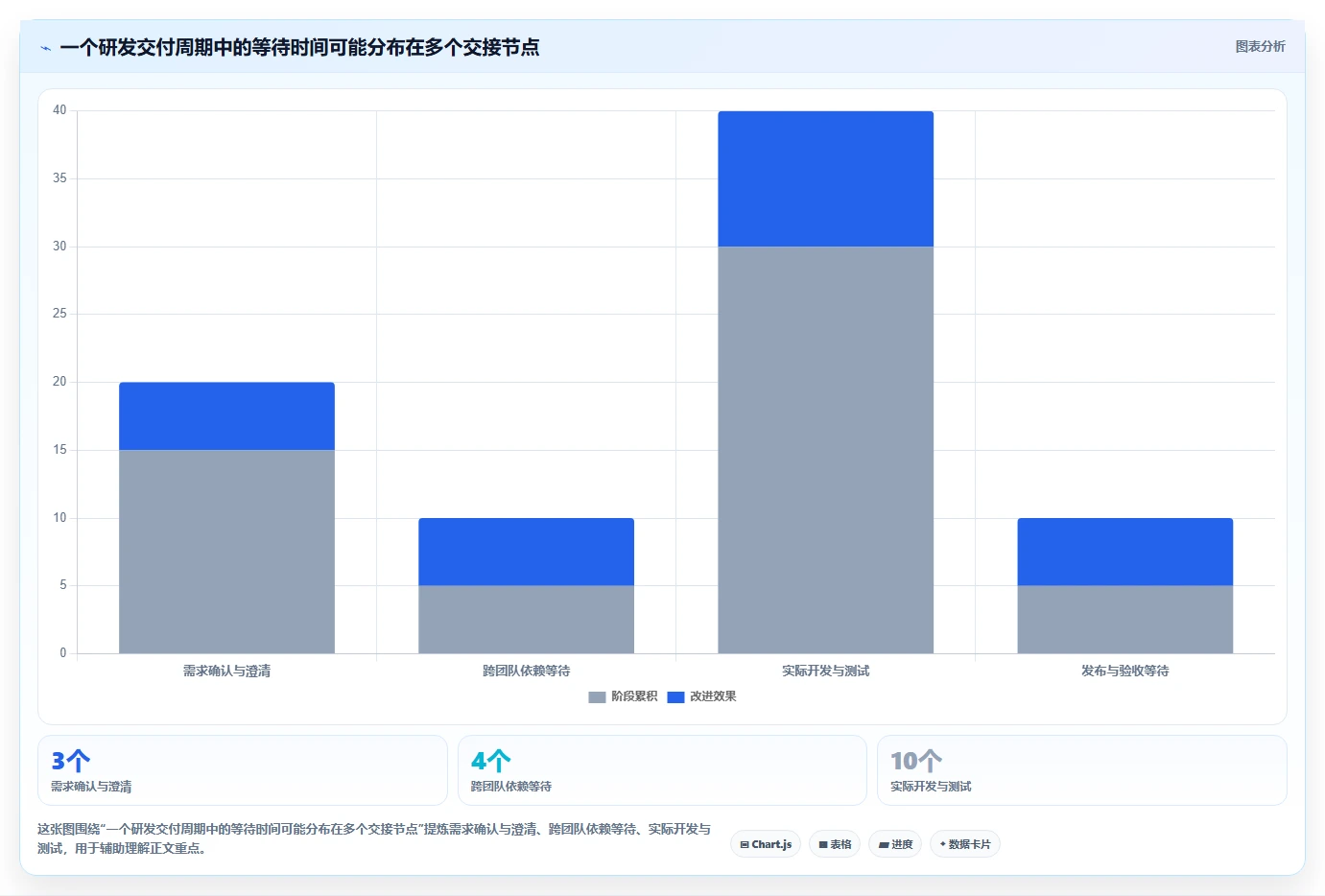Screen dimensions: 1325x896
Task: Click the 进度 tag pill
Action: 895,844
